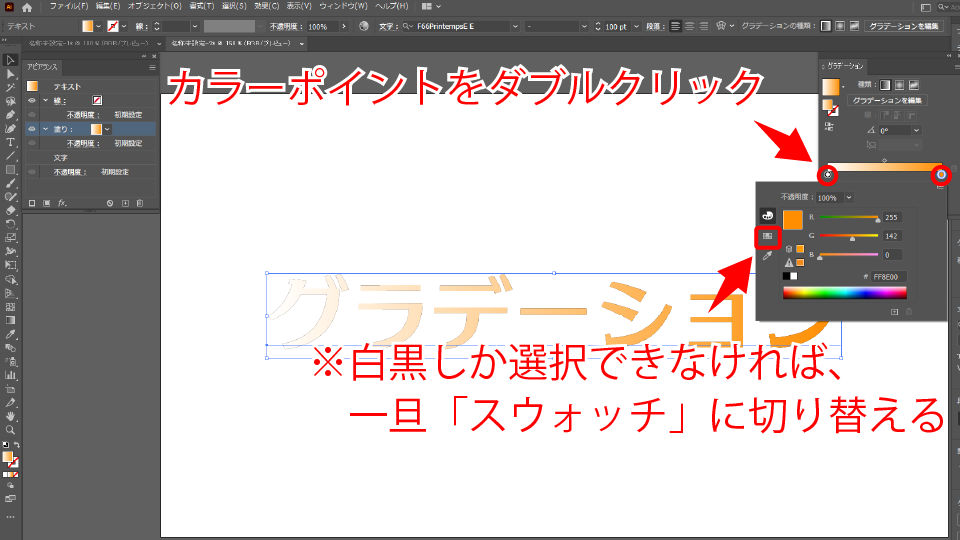Select the Lasso tool
The width and height of the screenshot is (960, 540).
[x=10, y=101]
